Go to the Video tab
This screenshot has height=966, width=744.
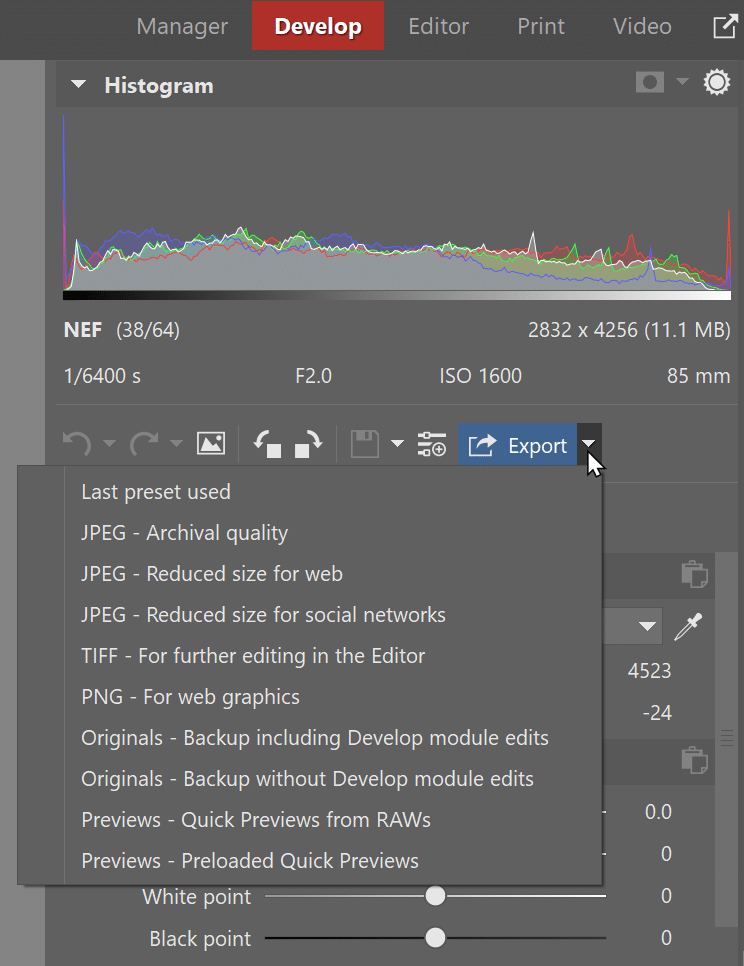pyautogui.click(x=642, y=26)
